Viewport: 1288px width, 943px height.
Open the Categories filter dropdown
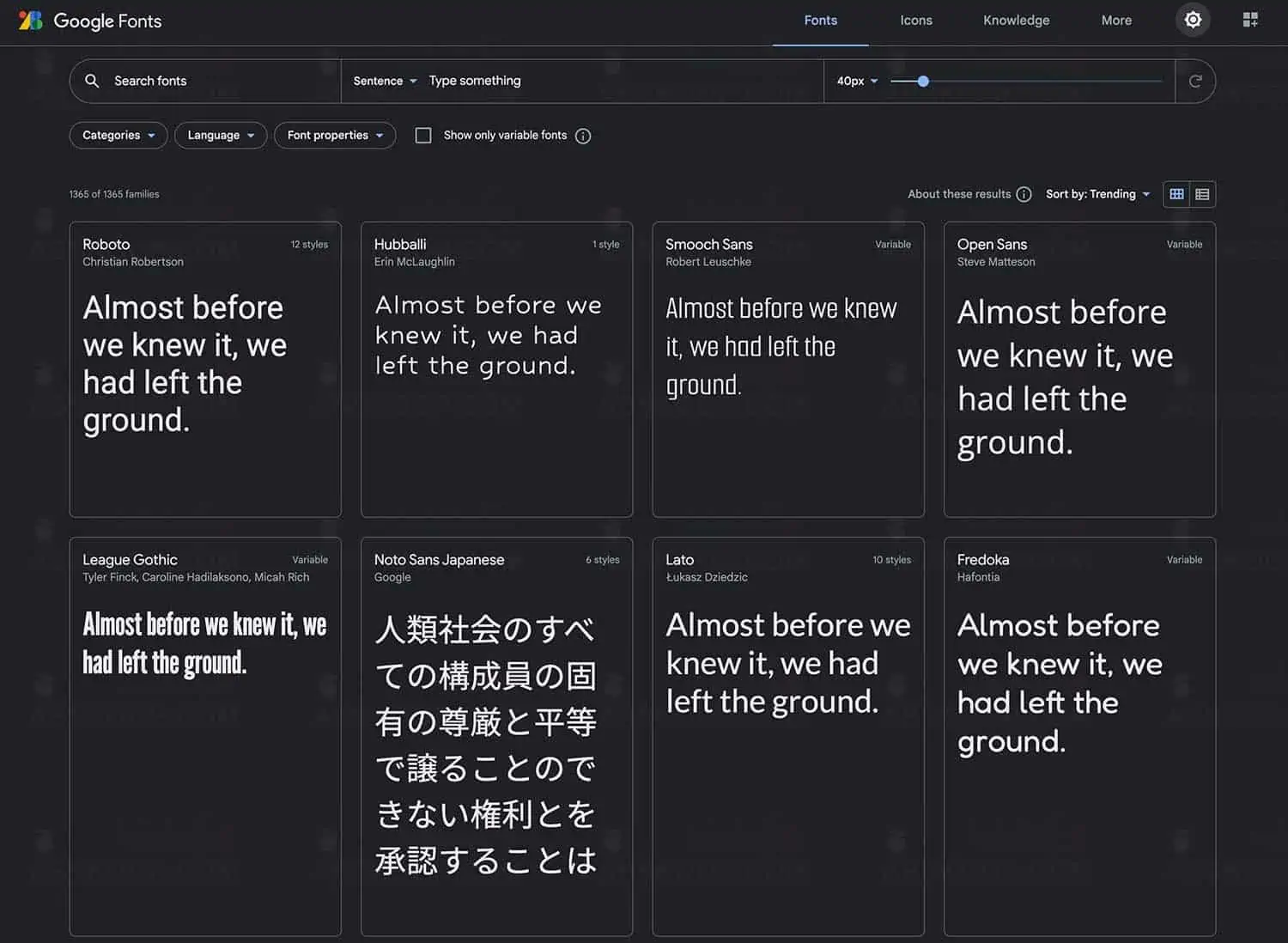click(118, 135)
